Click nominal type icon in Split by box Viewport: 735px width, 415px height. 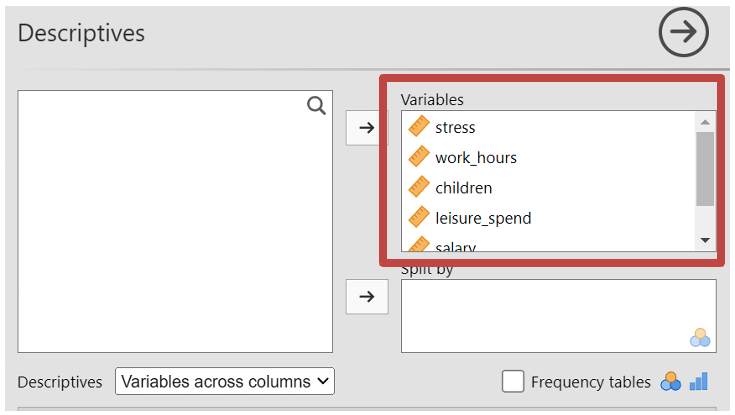pos(699,338)
